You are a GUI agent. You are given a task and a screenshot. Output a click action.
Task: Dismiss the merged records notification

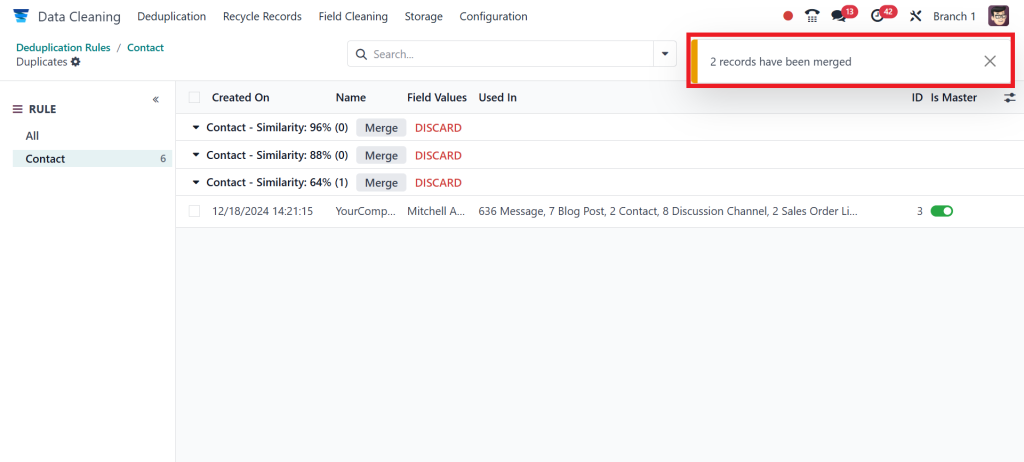pos(990,61)
